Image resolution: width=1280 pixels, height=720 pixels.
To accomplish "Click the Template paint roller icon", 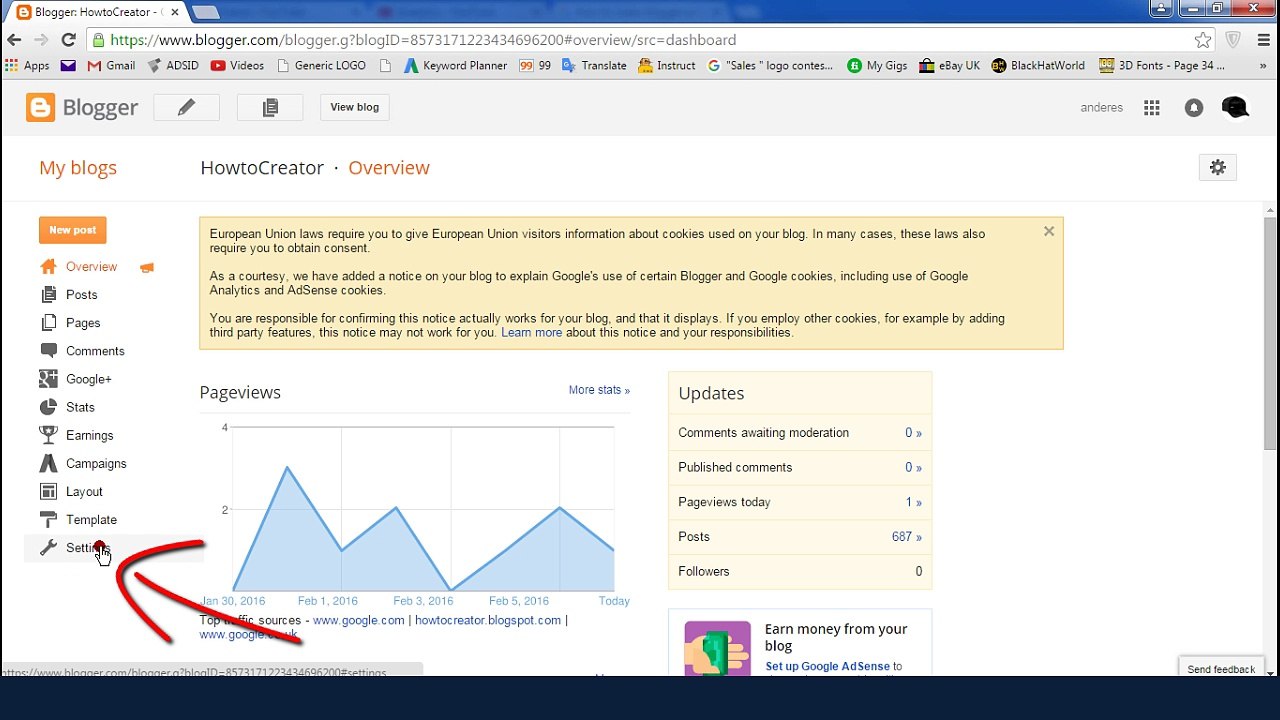I will pos(48,519).
